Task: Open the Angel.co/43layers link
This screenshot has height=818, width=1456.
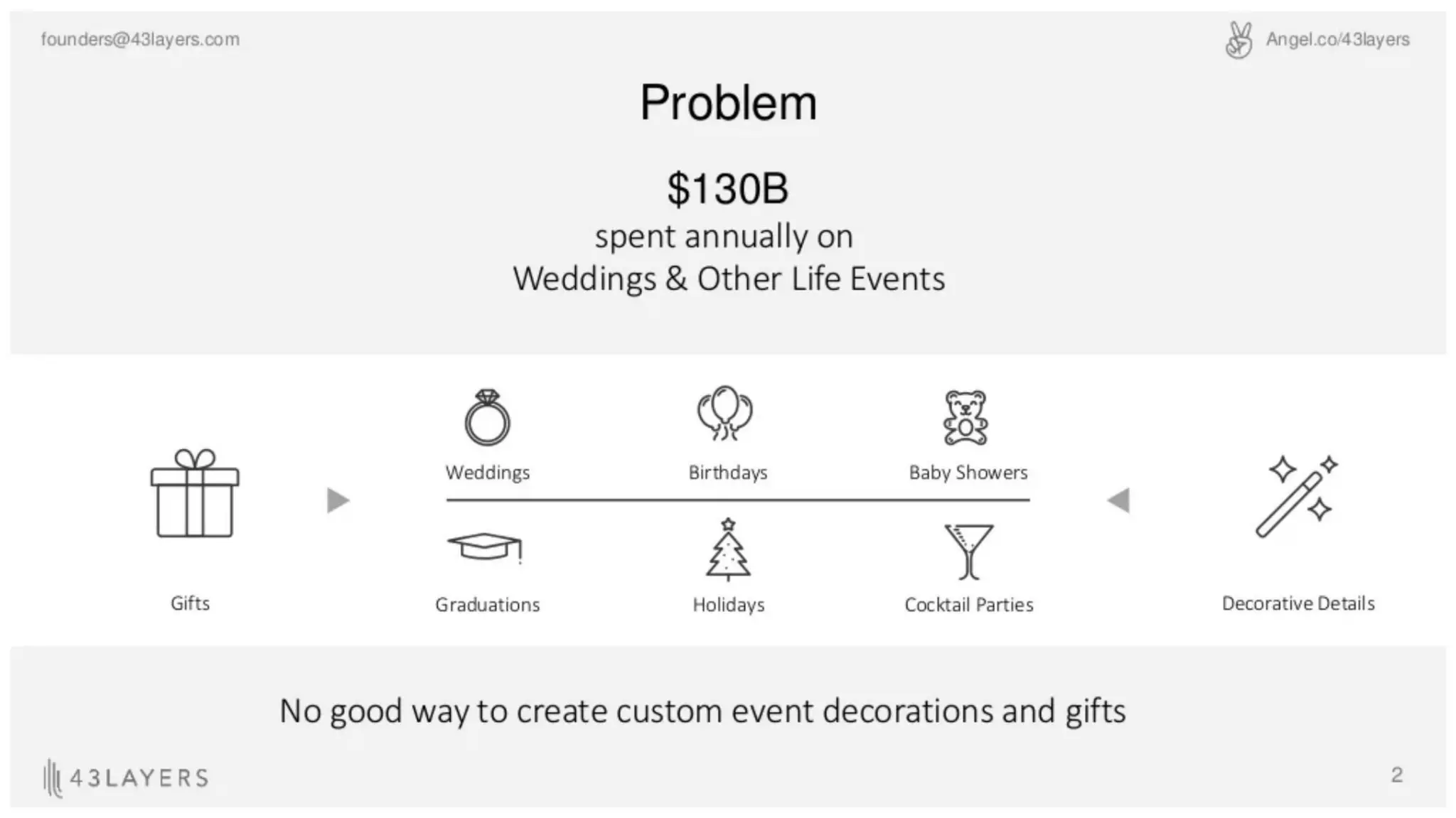Action: click(1337, 39)
